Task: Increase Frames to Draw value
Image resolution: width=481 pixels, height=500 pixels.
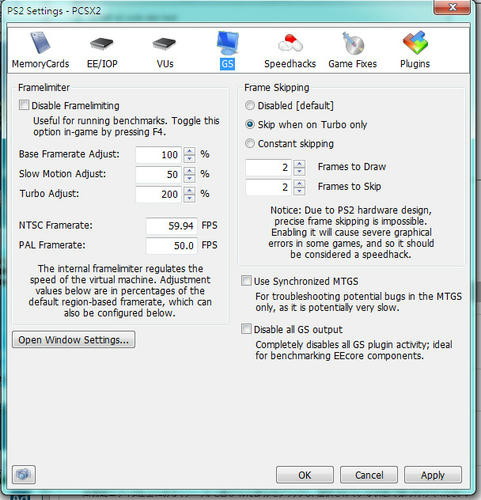Action: click(299, 164)
